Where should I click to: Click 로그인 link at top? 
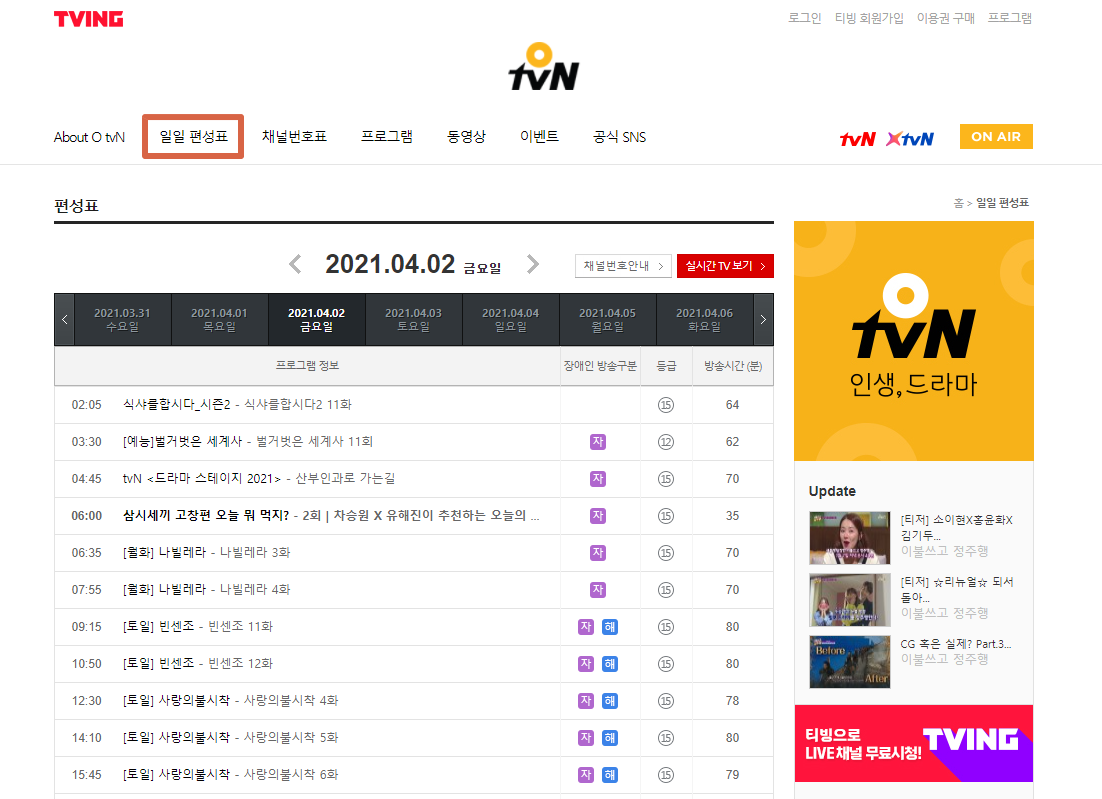(805, 18)
